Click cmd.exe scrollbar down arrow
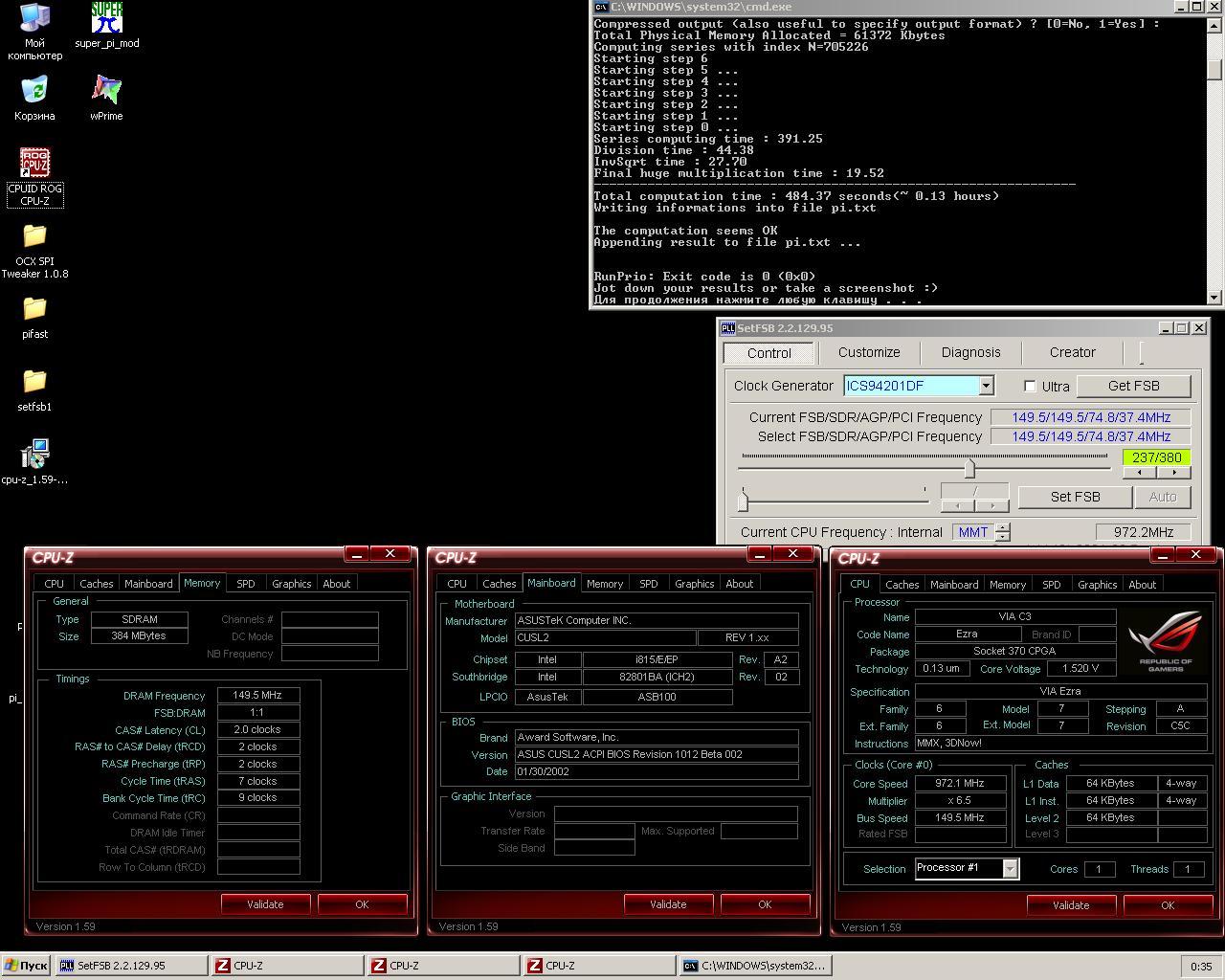Image resolution: width=1225 pixels, height=980 pixels. pos(1214,298)
